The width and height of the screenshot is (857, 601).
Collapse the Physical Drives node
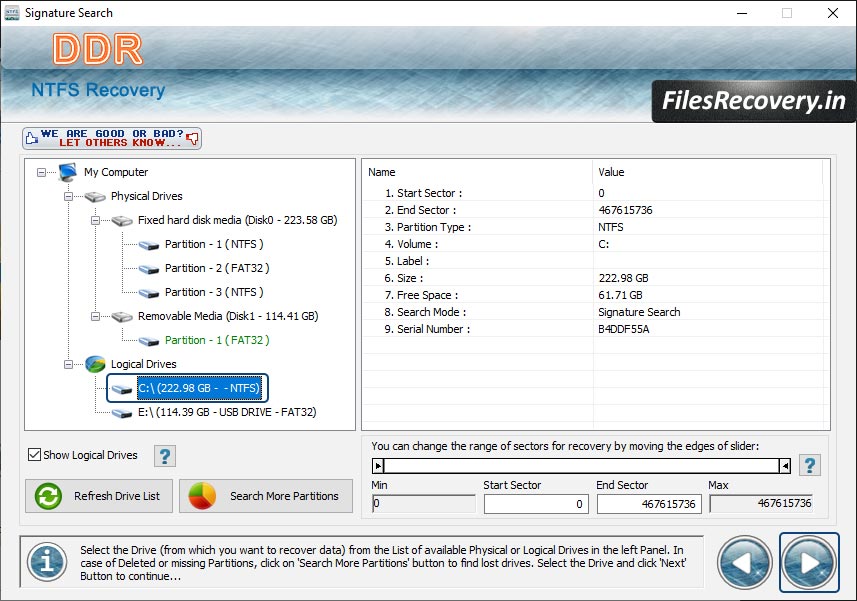coord(68,196)
